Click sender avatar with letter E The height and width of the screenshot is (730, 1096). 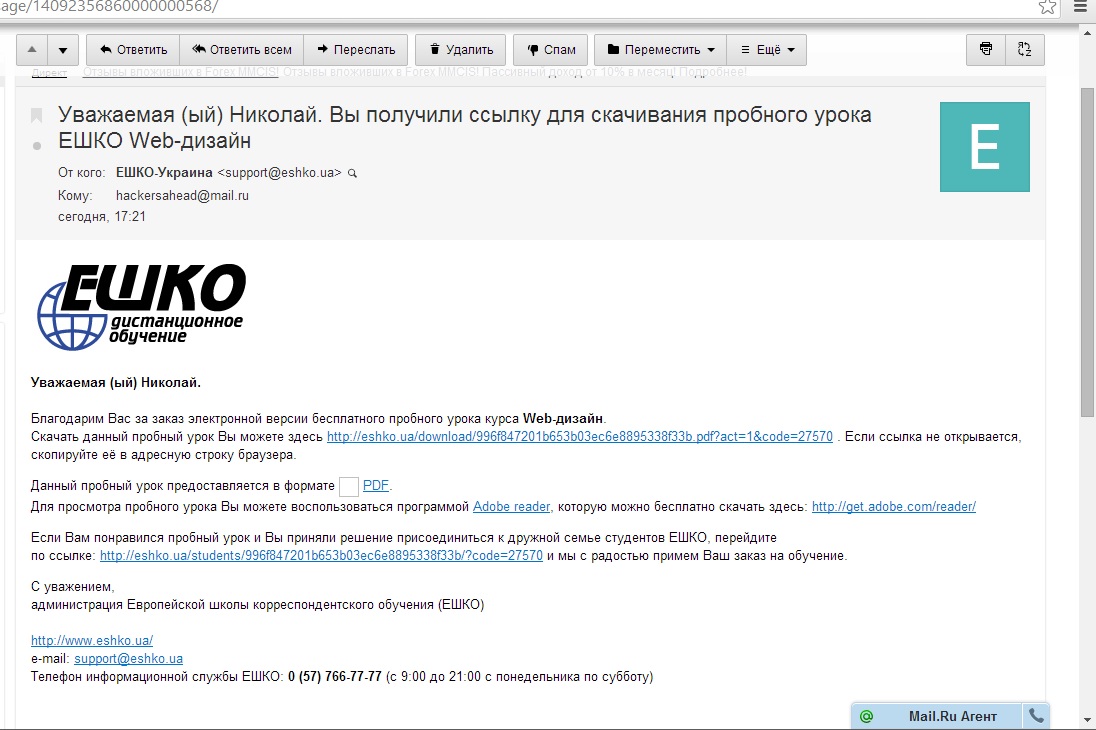coord(984,147)
